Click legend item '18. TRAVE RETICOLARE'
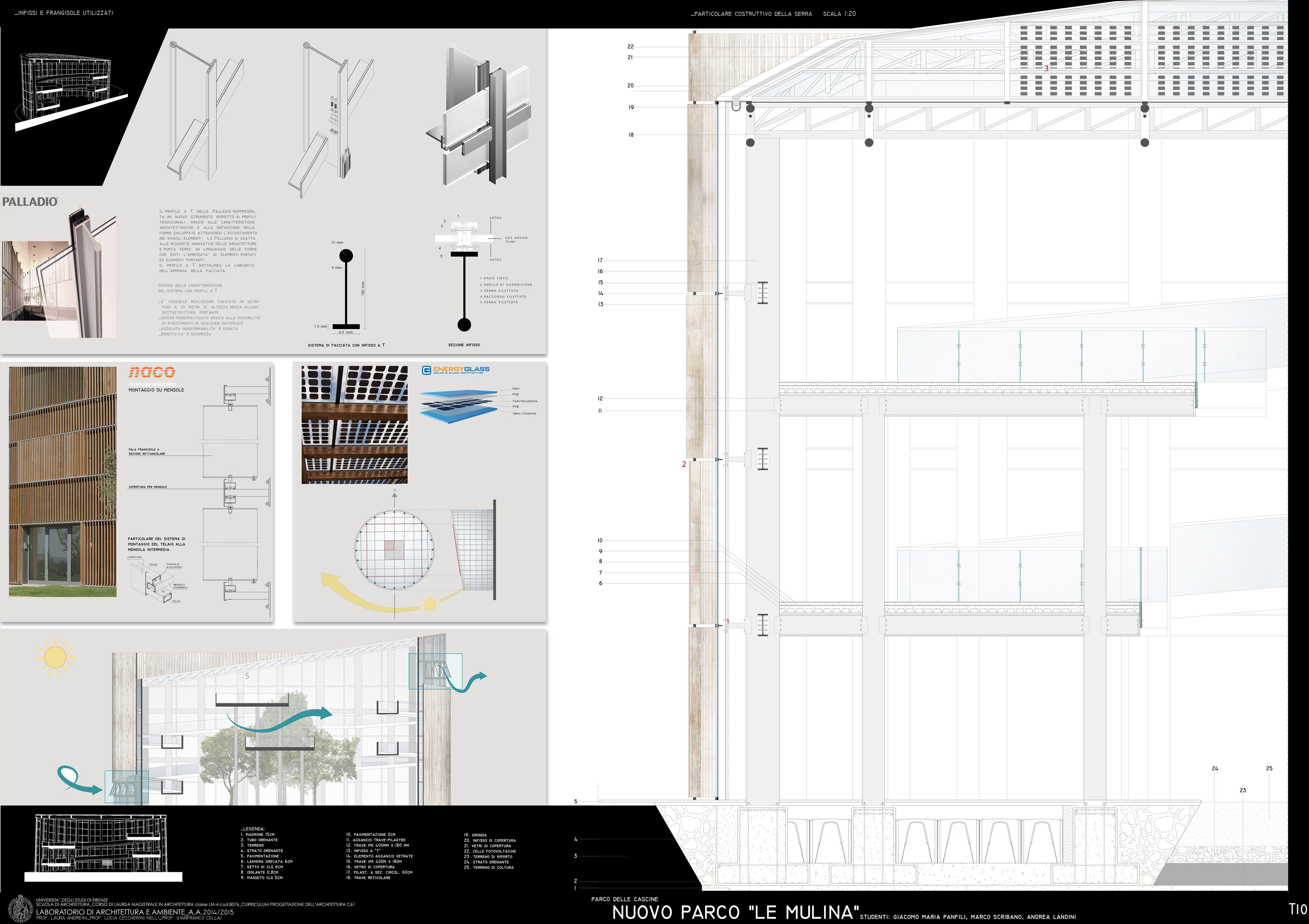 tap(368, 878)
